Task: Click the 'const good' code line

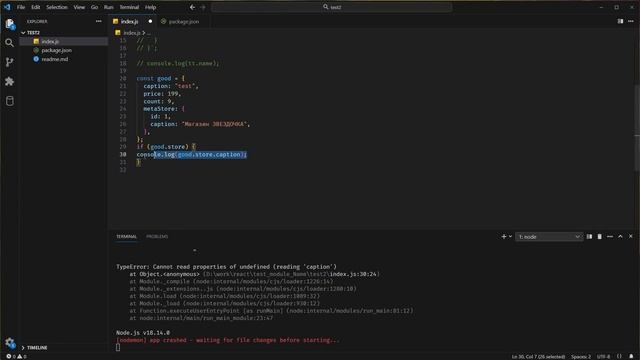Action: (x=160, y=78)
